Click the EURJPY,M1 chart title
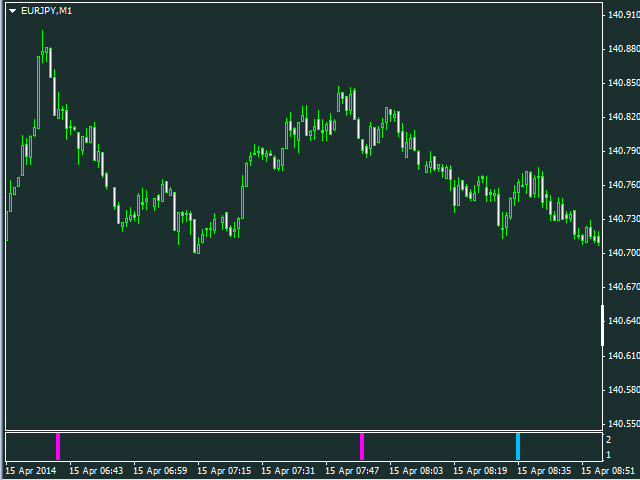This screenshot has height=480, width=640. 47,11
